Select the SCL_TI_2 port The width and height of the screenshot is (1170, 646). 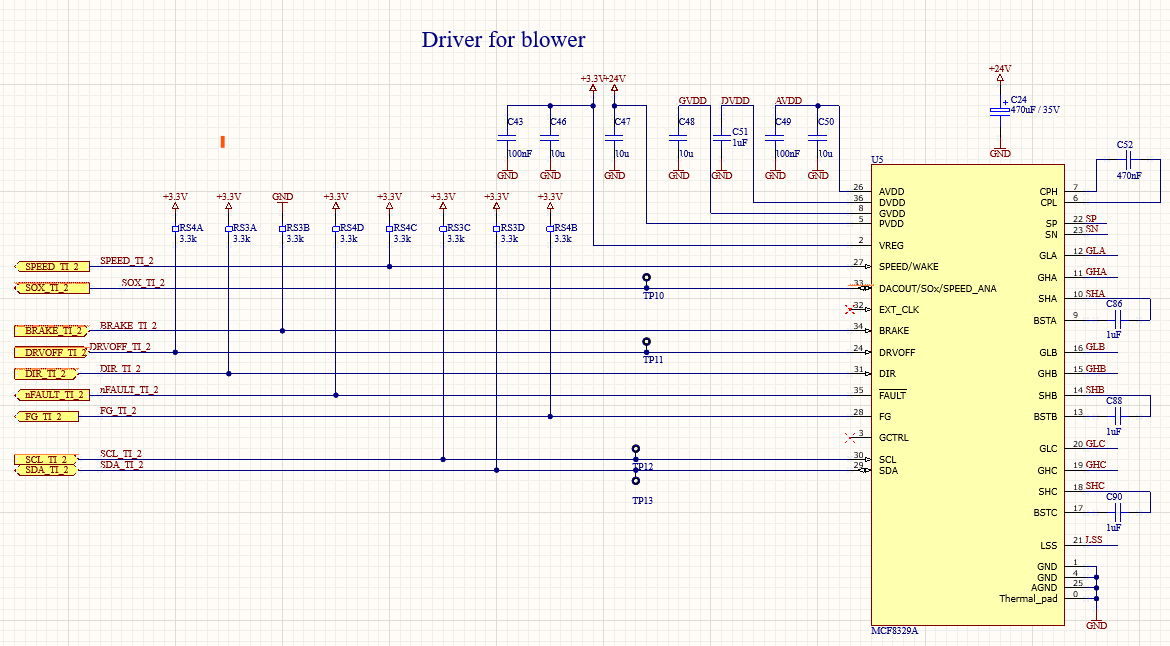point(46,460)
